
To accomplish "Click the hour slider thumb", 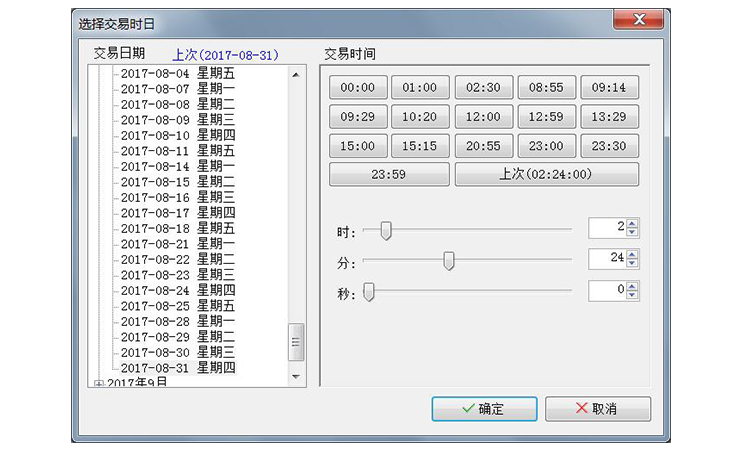I will click(x=385, y=231).
